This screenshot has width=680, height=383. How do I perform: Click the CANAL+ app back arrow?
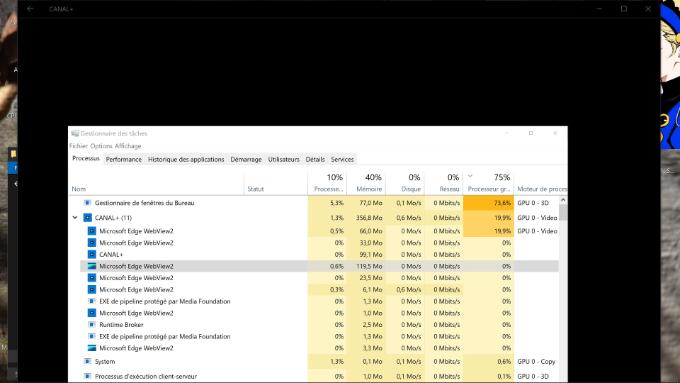30,9
